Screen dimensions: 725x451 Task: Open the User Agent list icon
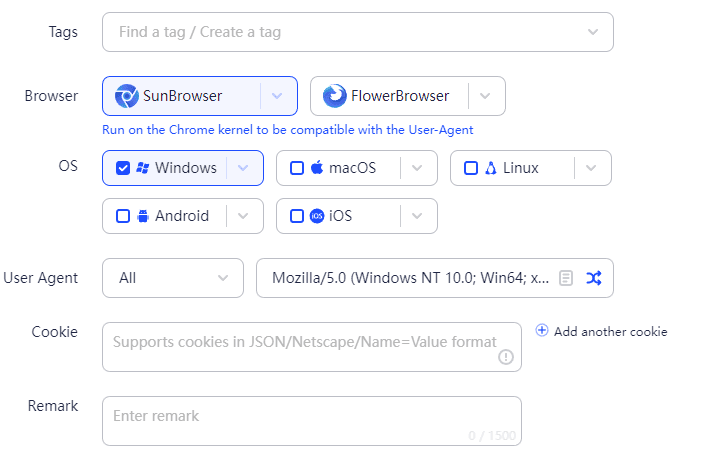pos(566,278)
